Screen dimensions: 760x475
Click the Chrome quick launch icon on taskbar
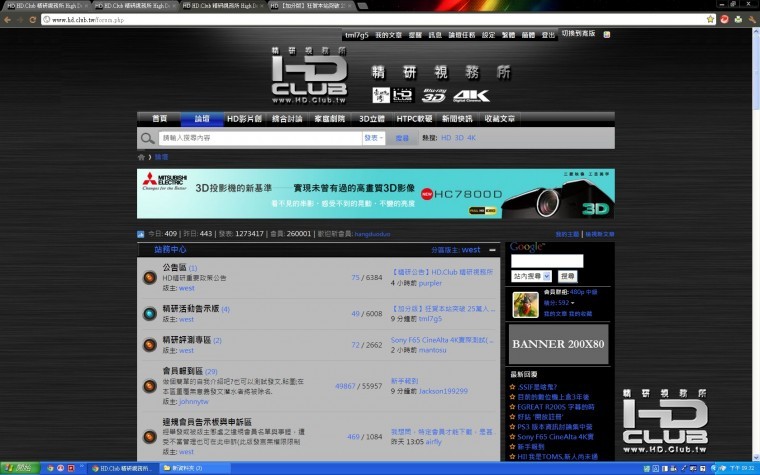coord(50,468)
